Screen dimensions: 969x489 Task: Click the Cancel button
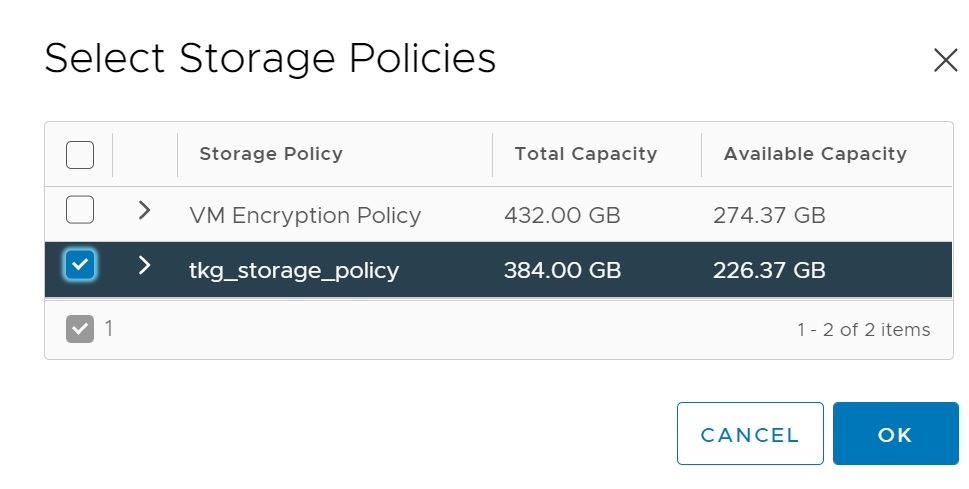pos(750,434)
